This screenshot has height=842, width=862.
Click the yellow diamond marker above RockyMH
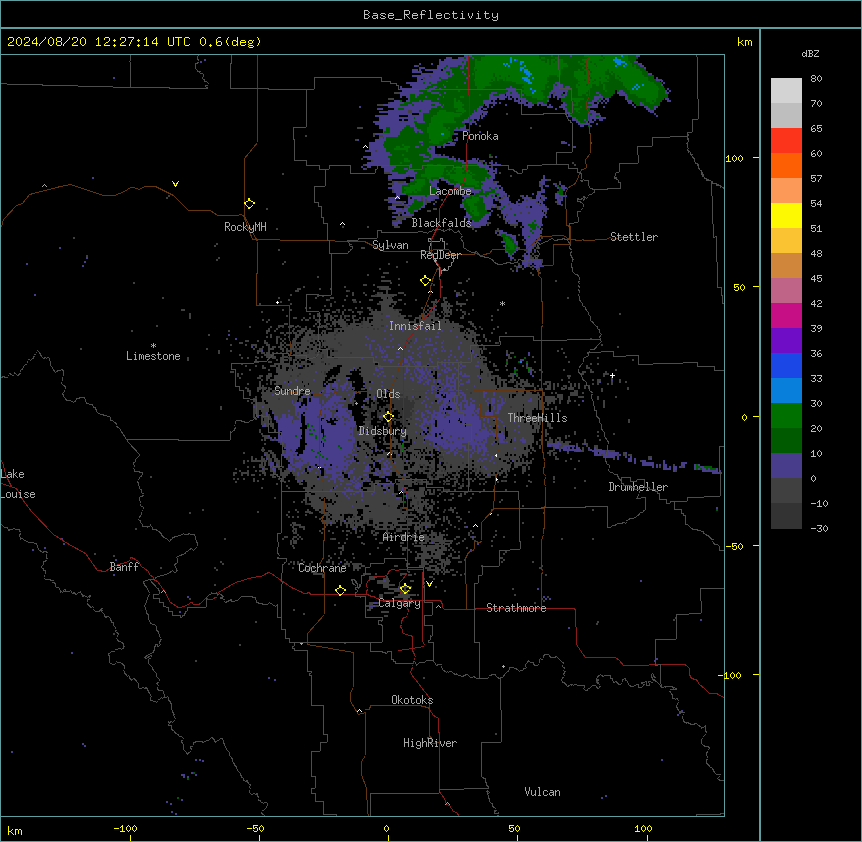(x=250, y=204)
